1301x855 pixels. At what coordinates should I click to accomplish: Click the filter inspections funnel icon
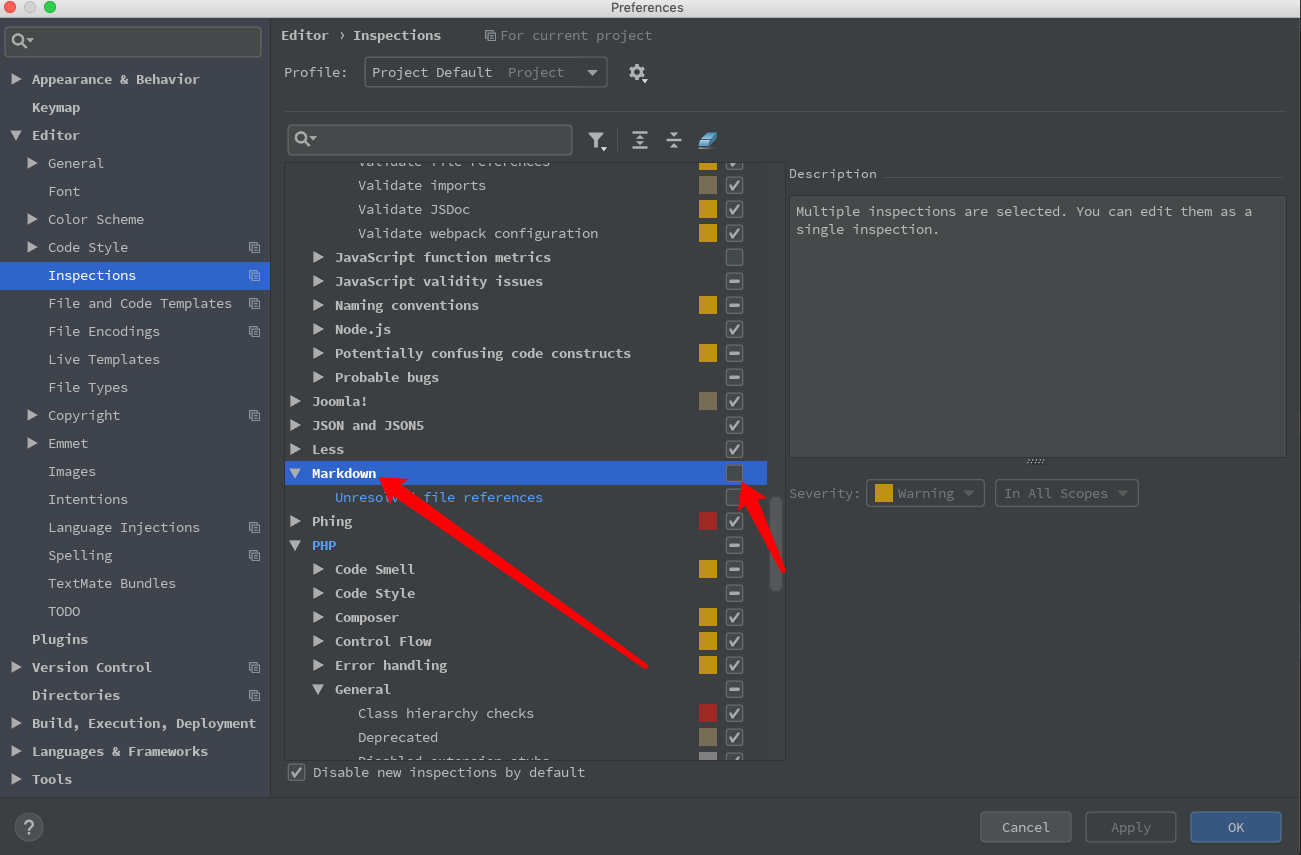pyautogui.click(x=597, y=140)
